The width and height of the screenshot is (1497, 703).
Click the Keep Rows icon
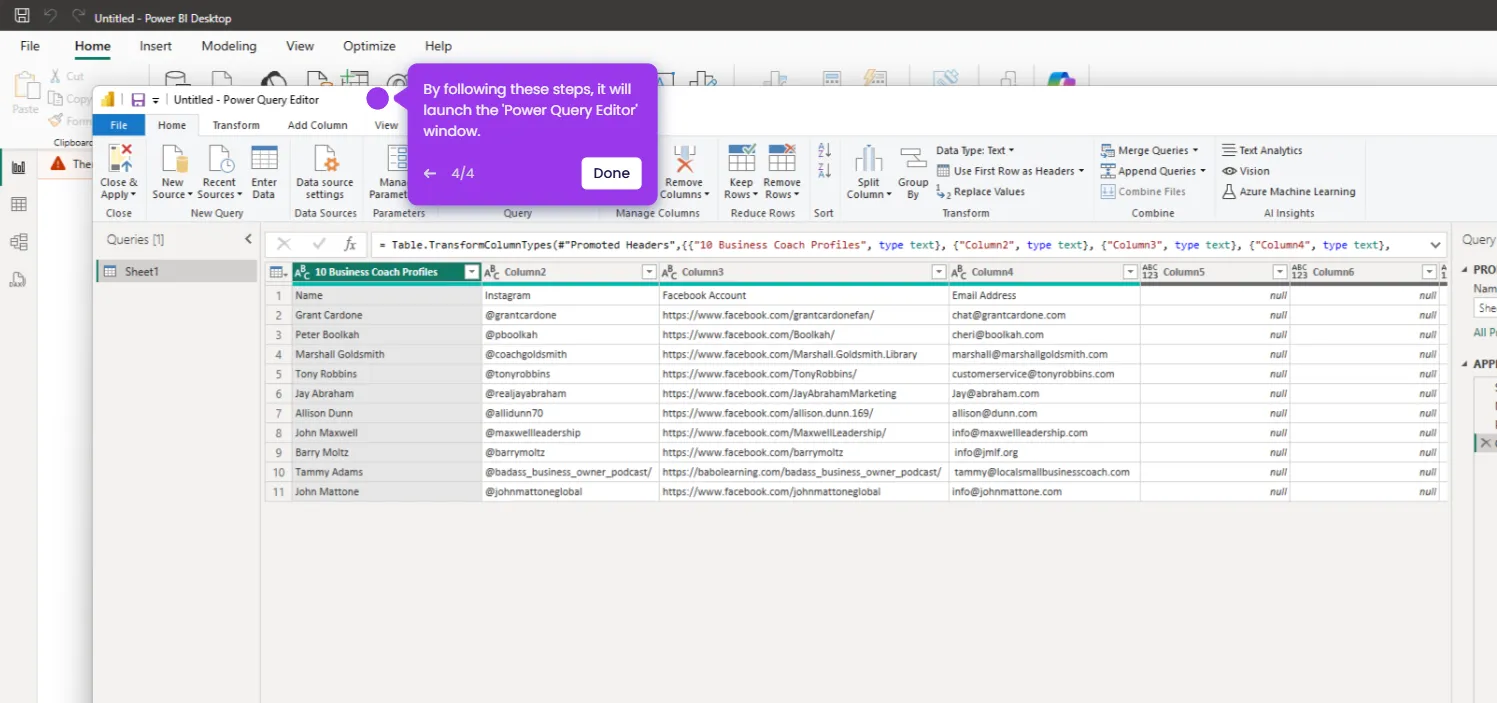point(741,159)
